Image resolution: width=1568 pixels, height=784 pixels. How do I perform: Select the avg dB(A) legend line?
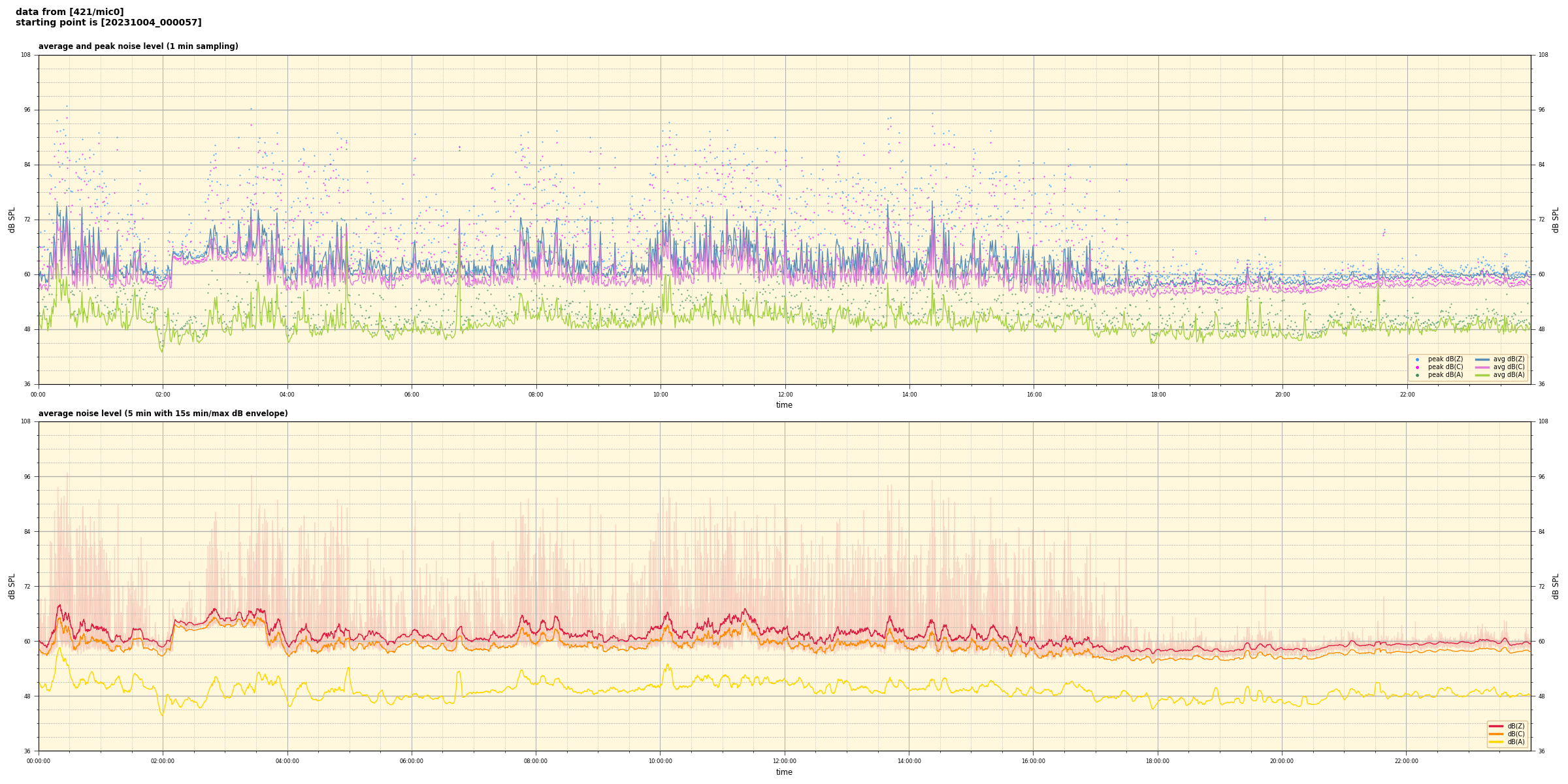click(1482, 375)
